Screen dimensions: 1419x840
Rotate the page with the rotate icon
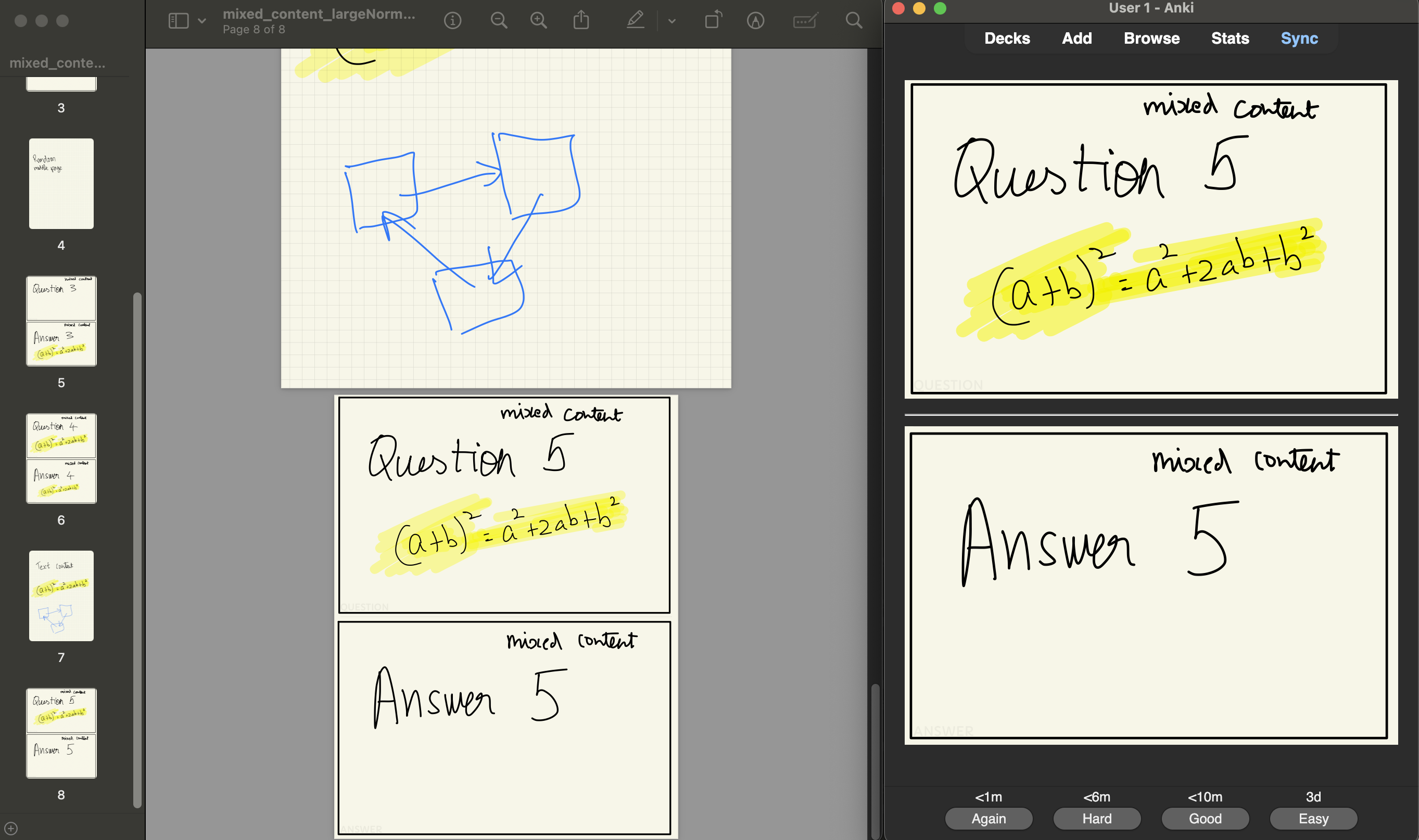pyautogui.click(x=713, y=20)
